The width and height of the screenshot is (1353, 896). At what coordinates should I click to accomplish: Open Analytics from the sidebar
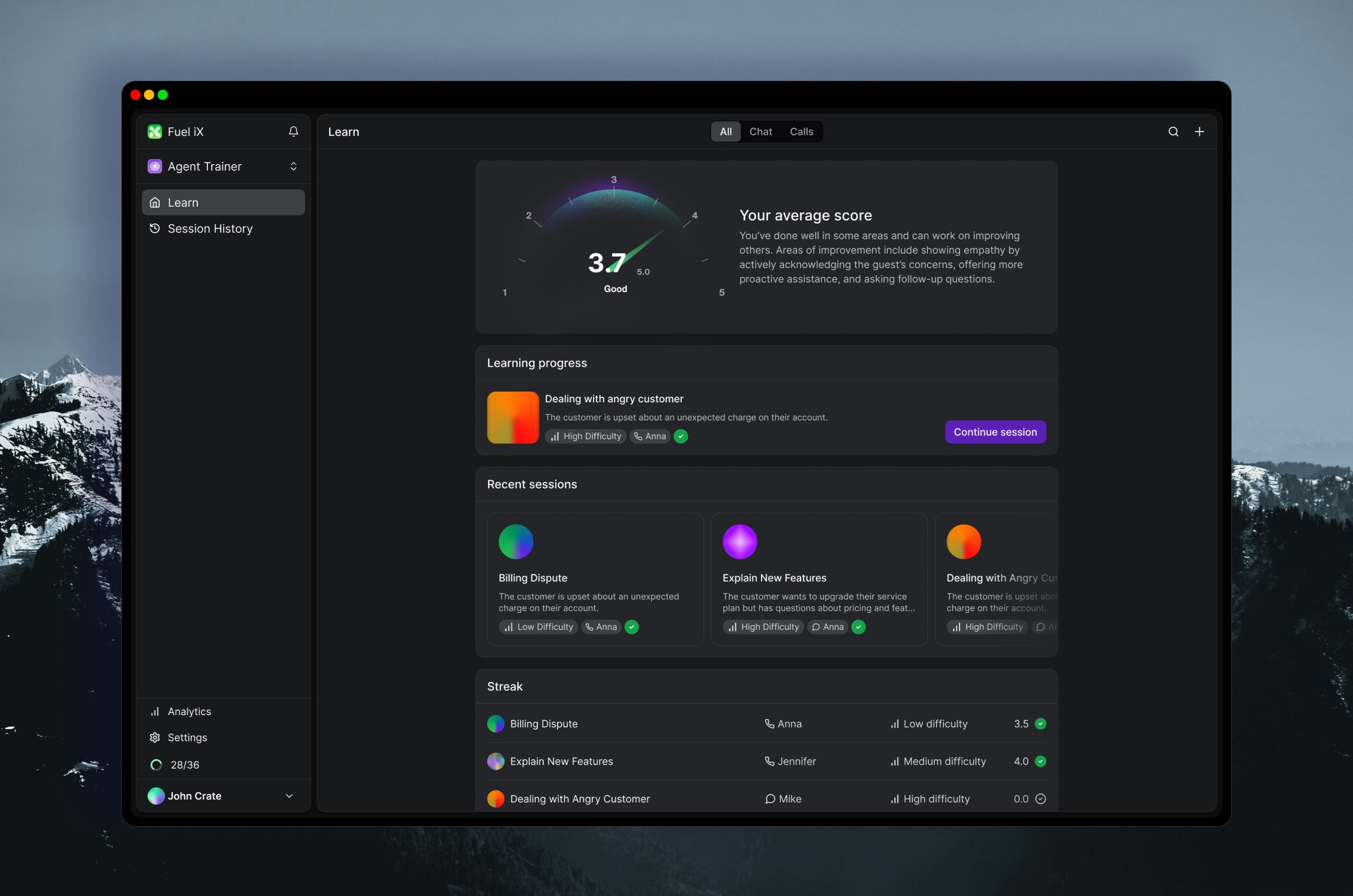pos(189,711)
